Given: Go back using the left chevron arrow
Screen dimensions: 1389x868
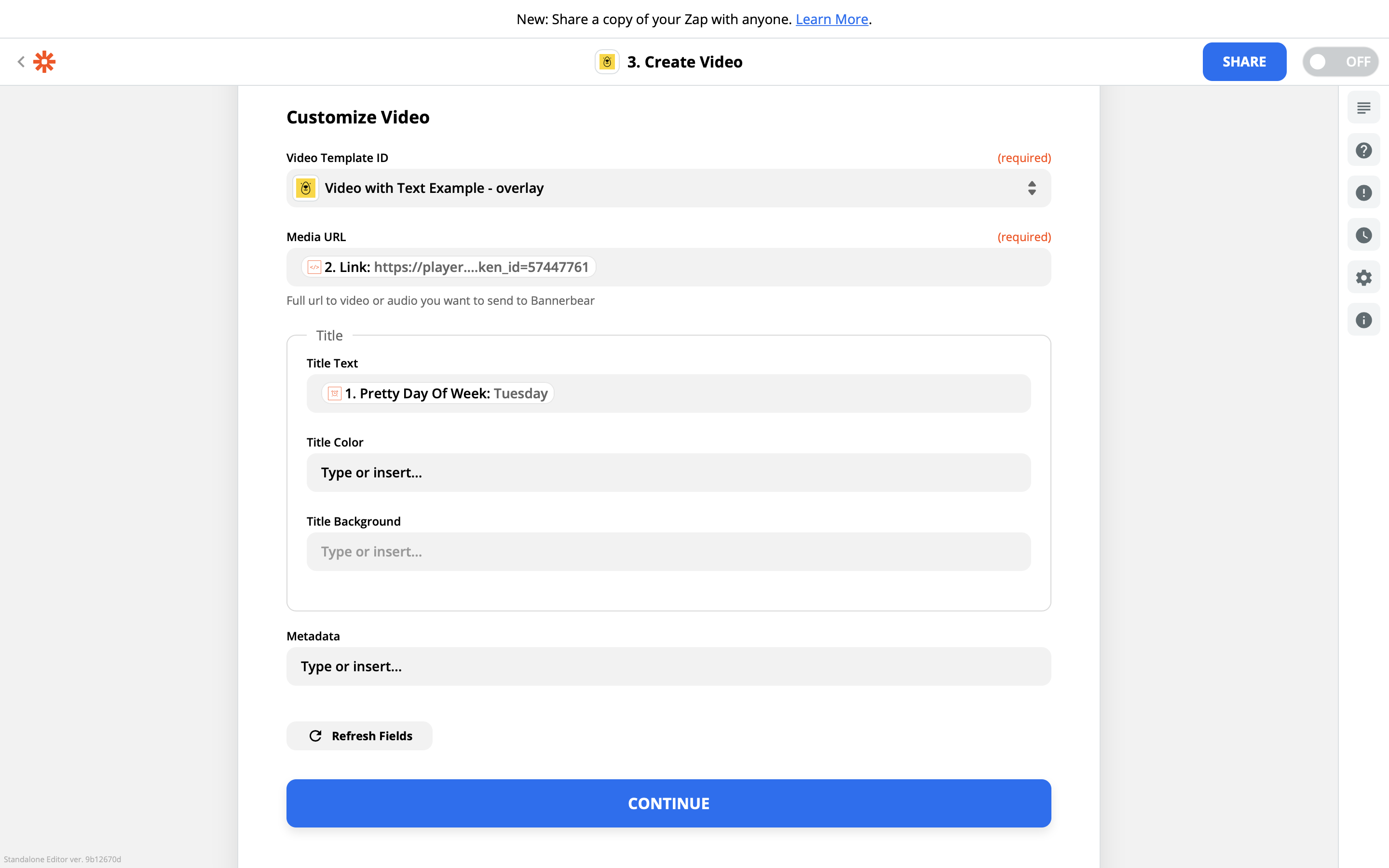Looking at the screenshot, I should [21, 61].
